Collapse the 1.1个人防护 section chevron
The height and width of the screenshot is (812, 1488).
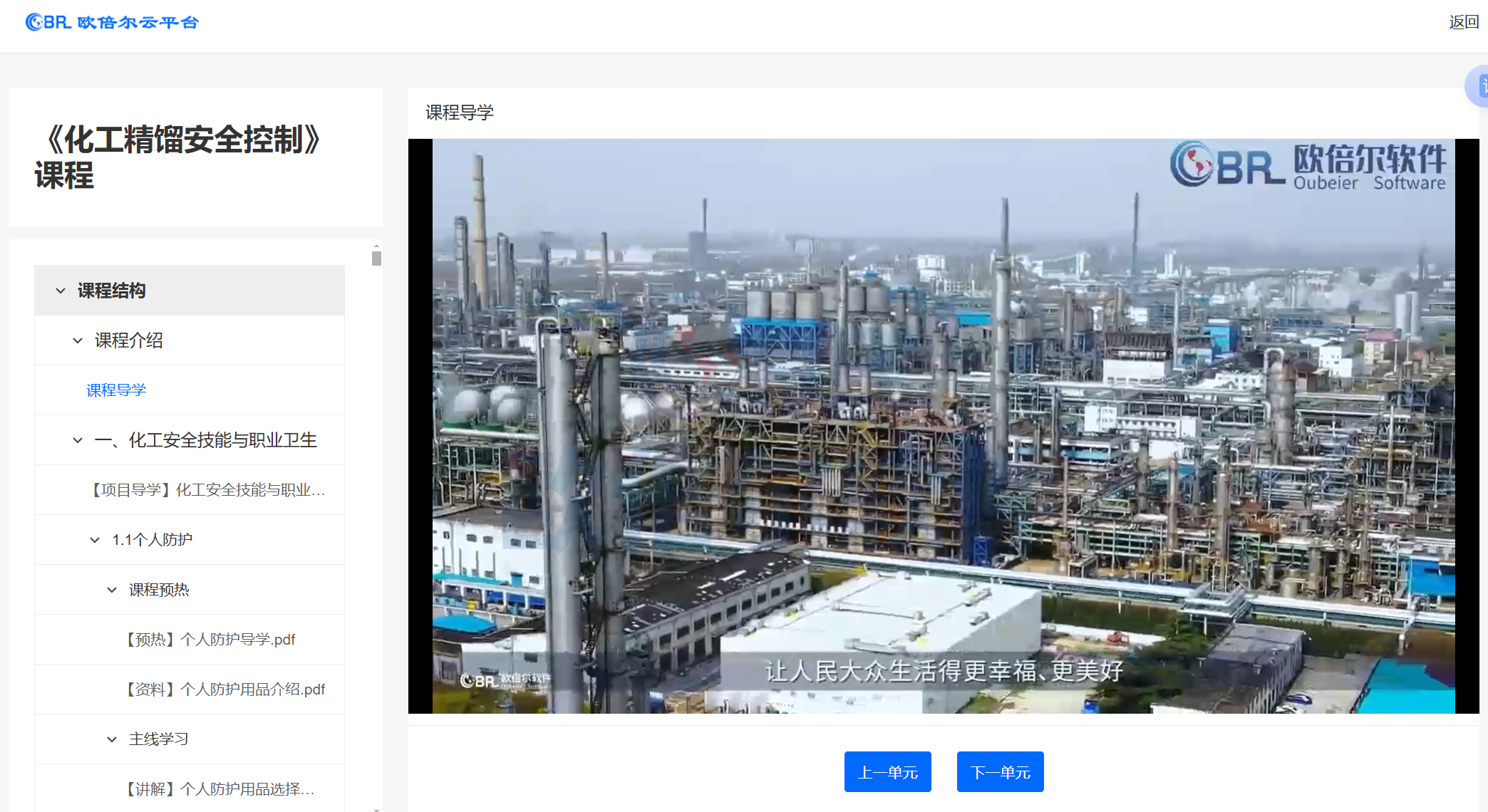[x=95, y=540]
